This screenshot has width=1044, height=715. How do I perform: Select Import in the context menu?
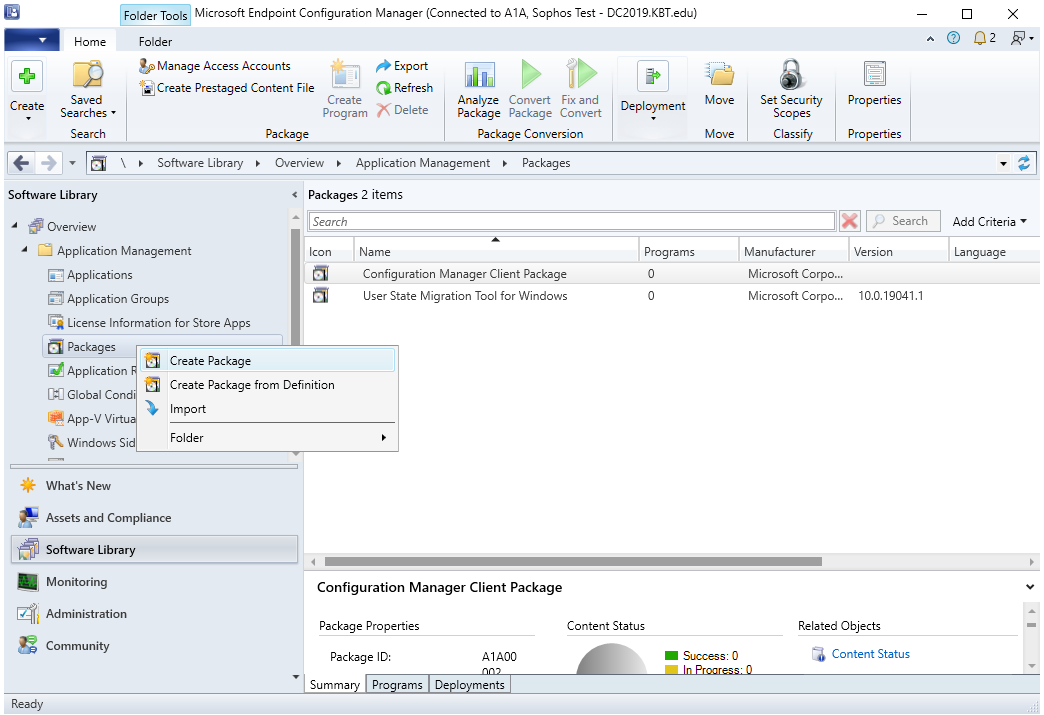188,409
